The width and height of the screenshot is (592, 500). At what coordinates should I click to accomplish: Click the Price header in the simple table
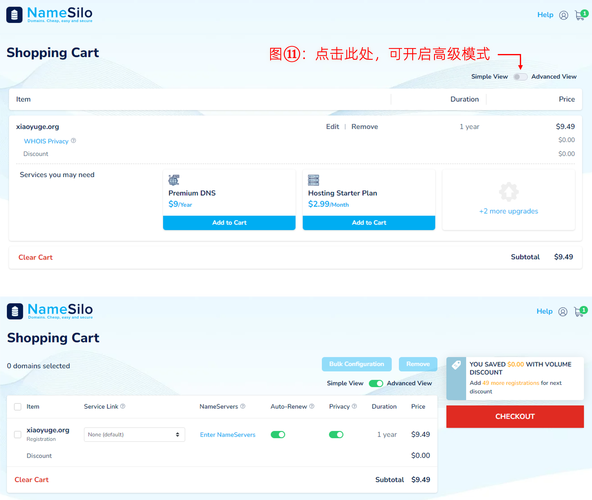pos(567,99)
